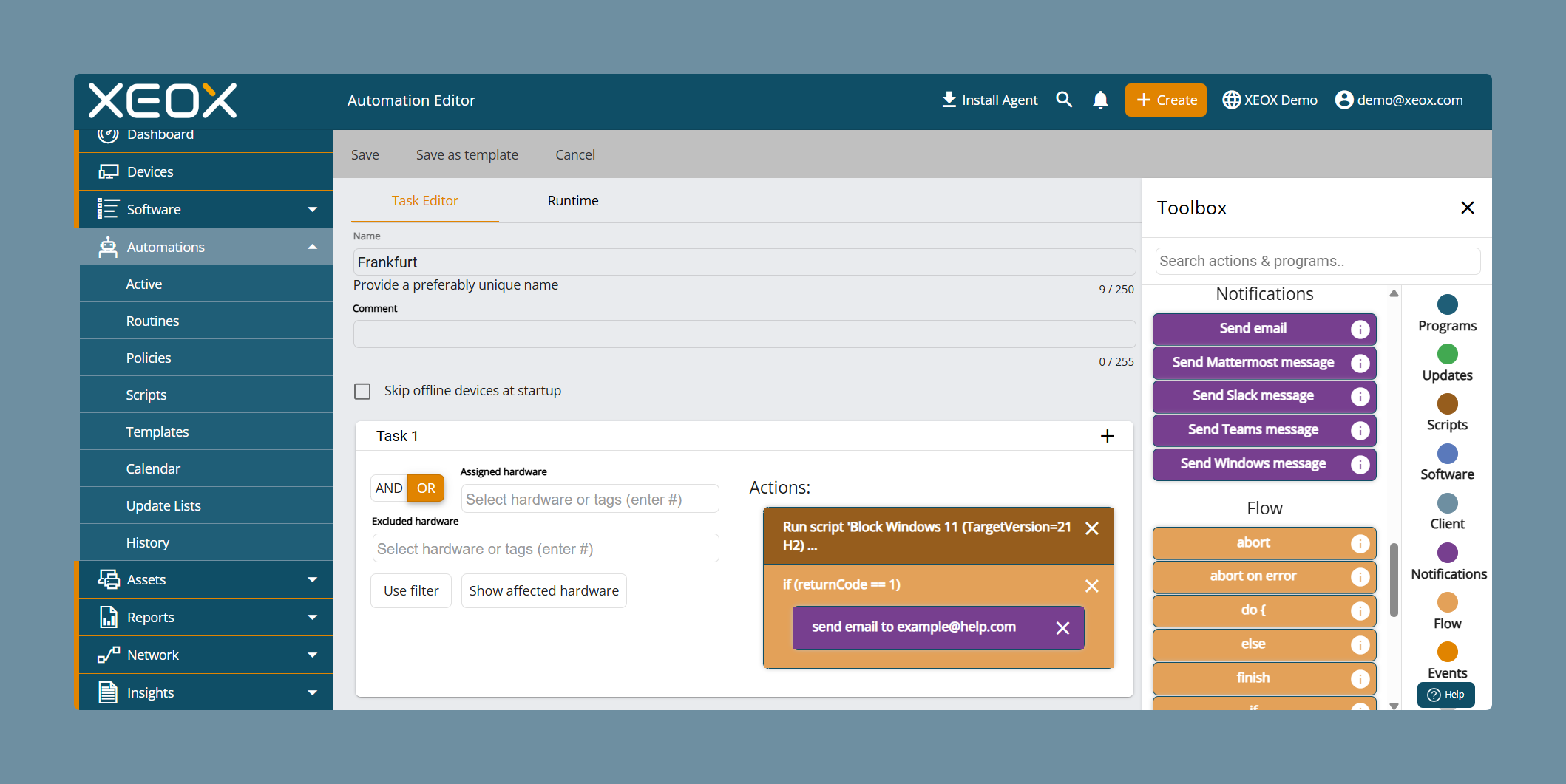Remove the if (returnCode == 1) block
Viewport: 1566px width, 784px height.
(1092, 586)
